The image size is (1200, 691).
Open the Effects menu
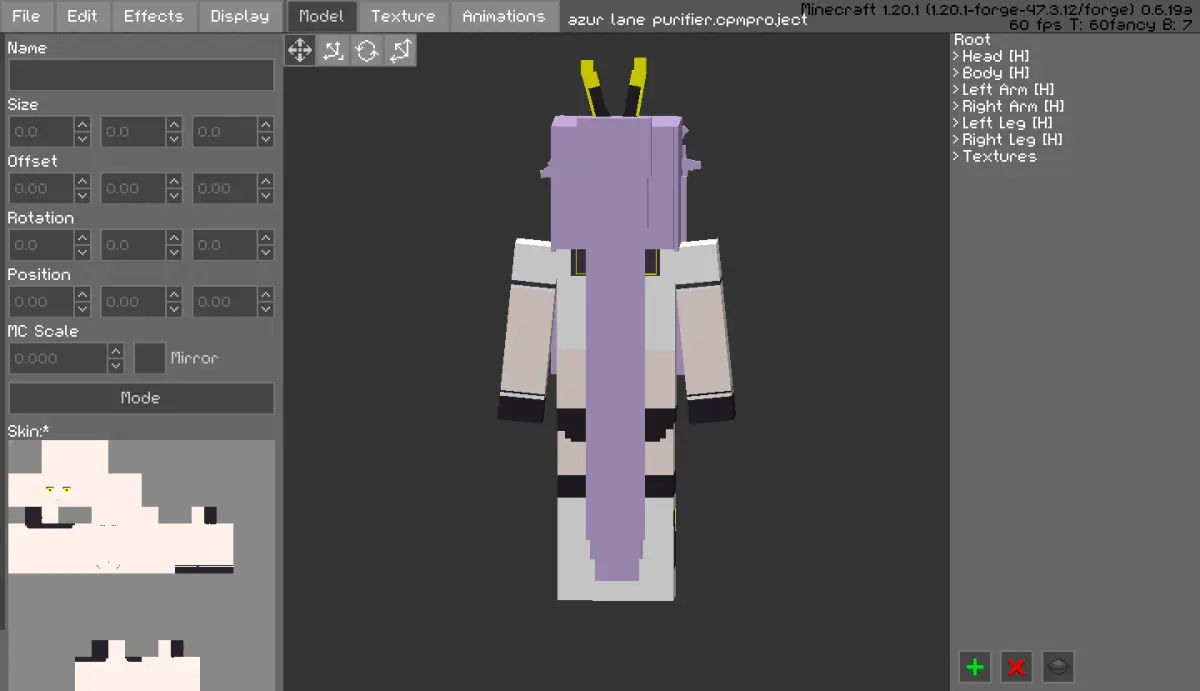pyautogui.click(x=153, y=16)
